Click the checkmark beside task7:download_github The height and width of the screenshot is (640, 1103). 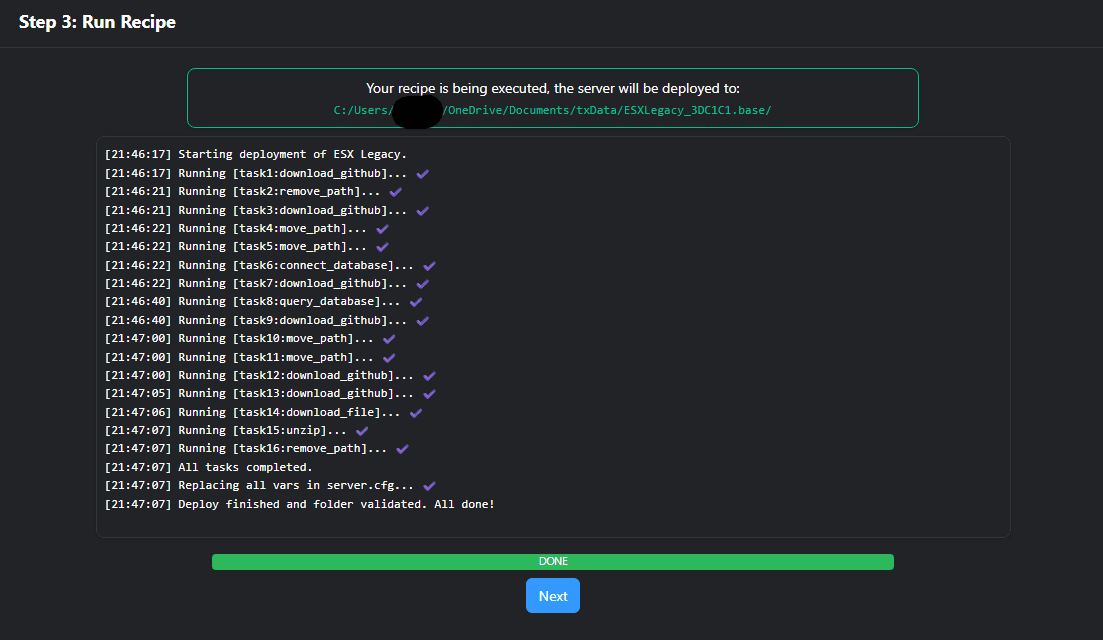point(423,283)
